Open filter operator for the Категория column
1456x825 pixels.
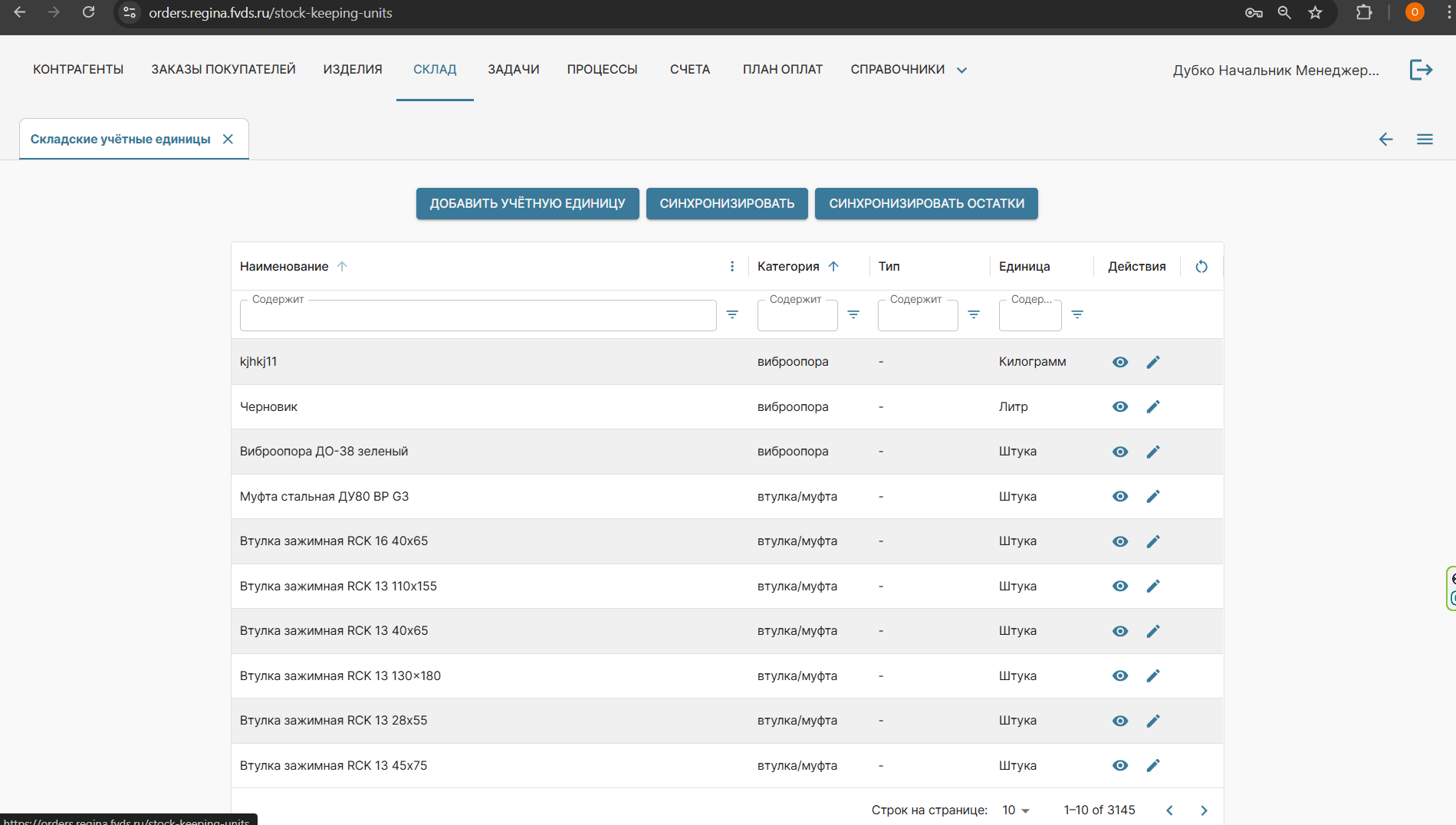click(853, 314)
